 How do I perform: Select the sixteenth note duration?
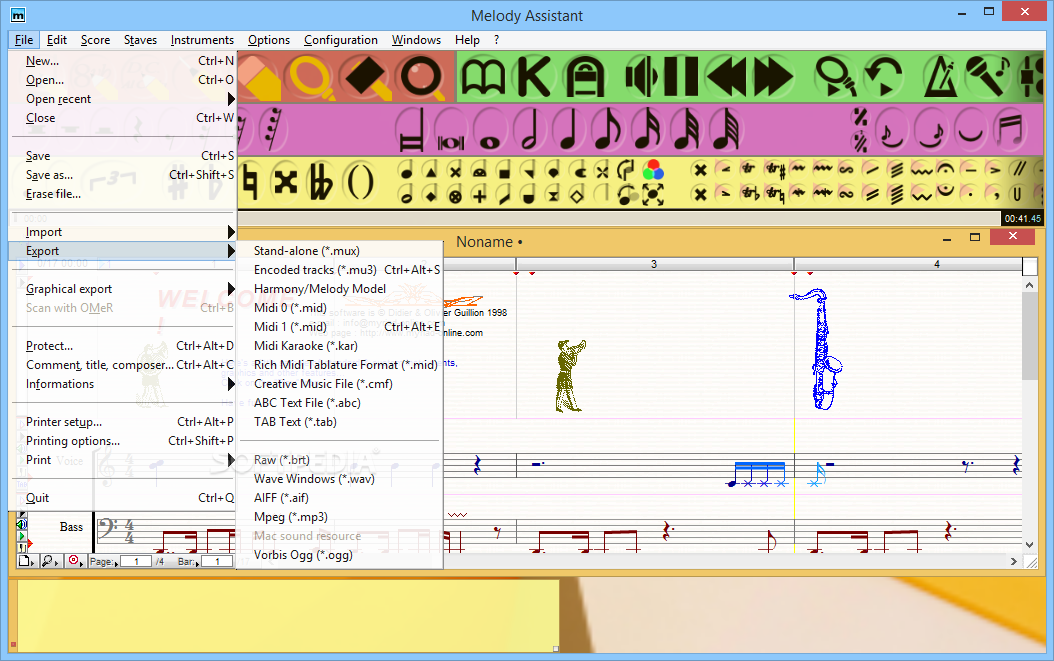647,130
